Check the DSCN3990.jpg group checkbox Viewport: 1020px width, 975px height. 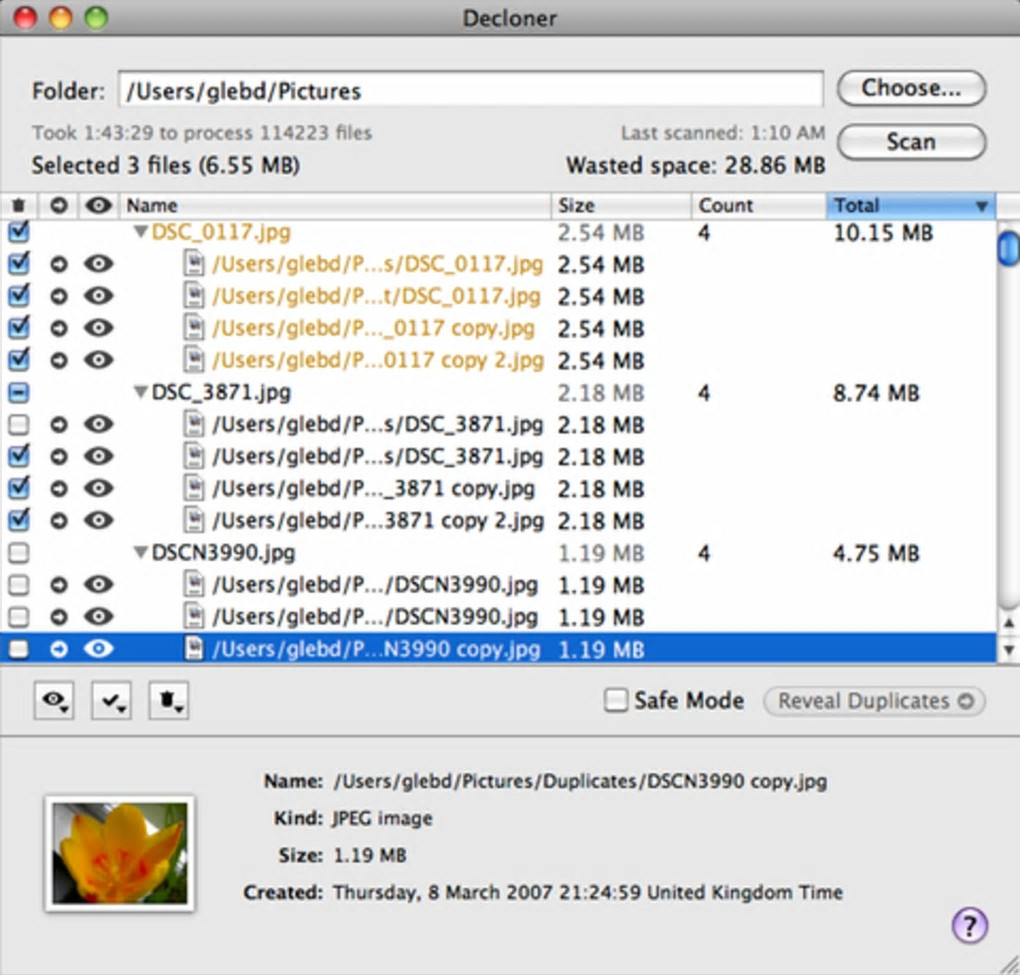(x=19, y=553)
